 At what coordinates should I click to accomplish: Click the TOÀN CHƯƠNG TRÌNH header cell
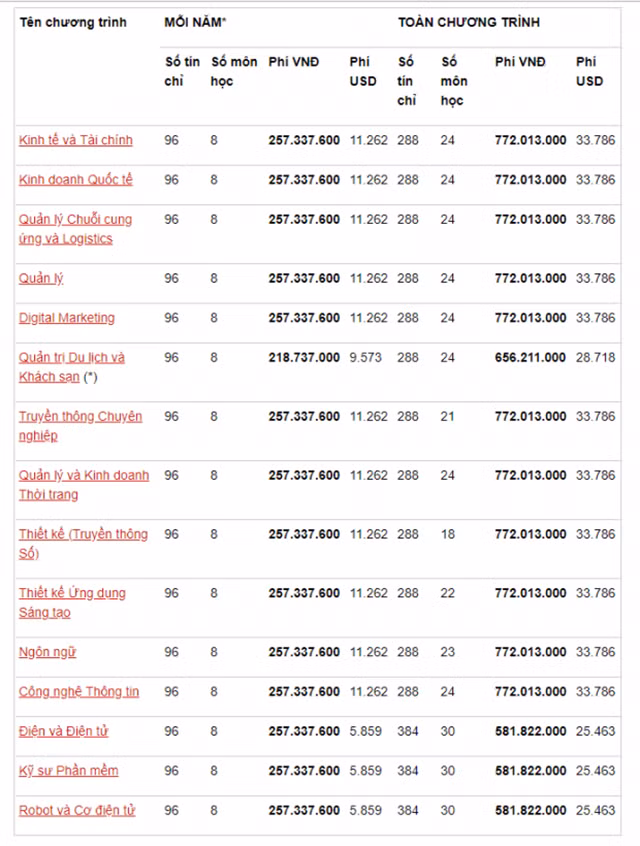469,23
